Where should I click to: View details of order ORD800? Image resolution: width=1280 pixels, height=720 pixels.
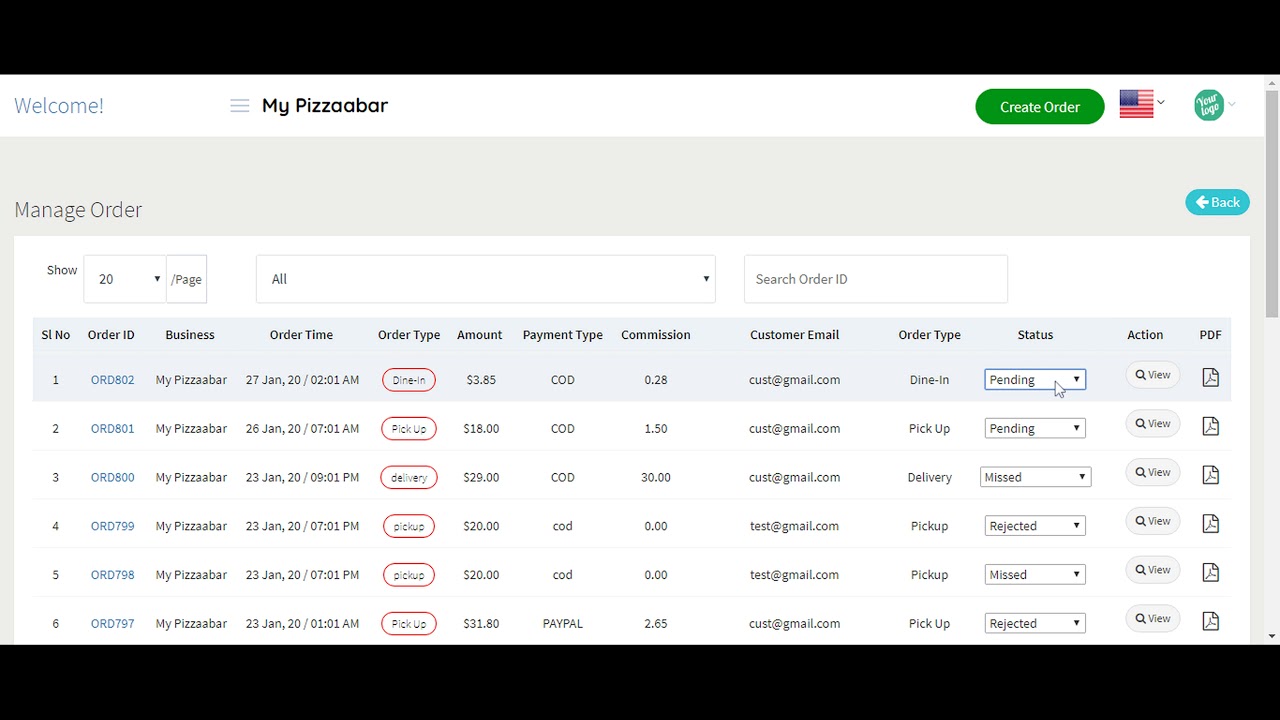tap(1152, 472)
